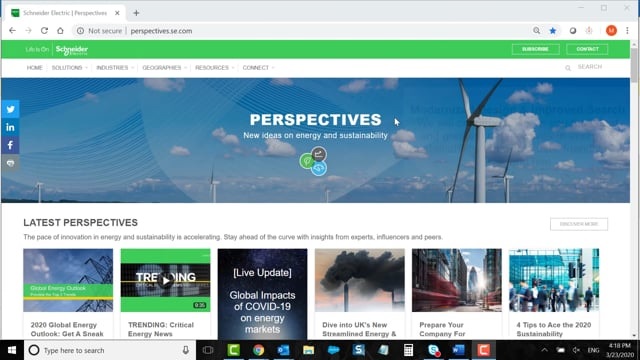Open Chrome three-dot menu
Screen dimensions: 640x360
[x=627, y=31]
